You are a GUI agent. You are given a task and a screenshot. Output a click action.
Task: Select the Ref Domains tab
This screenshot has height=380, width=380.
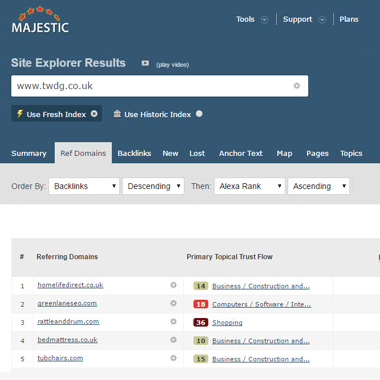[83, 153]
